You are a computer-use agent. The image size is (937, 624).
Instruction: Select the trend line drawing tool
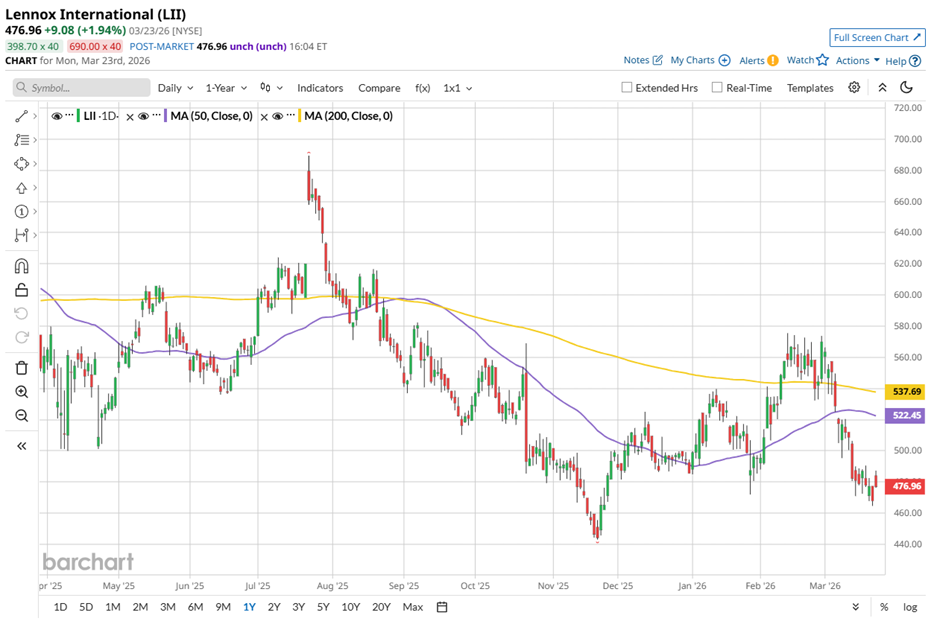click(x=21, y=116)
